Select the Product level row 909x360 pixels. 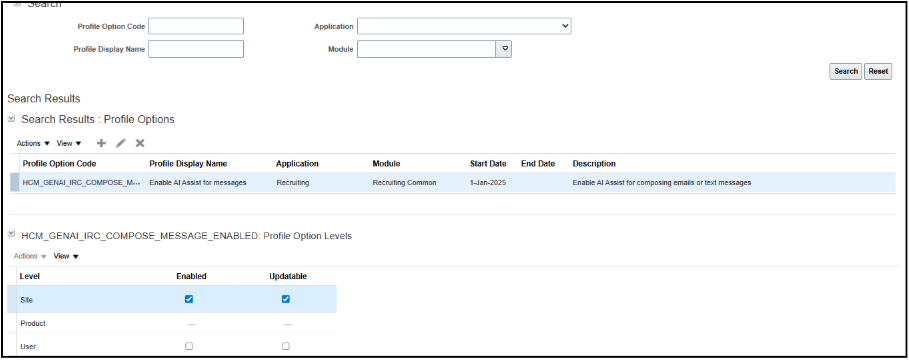click(172, 323)
